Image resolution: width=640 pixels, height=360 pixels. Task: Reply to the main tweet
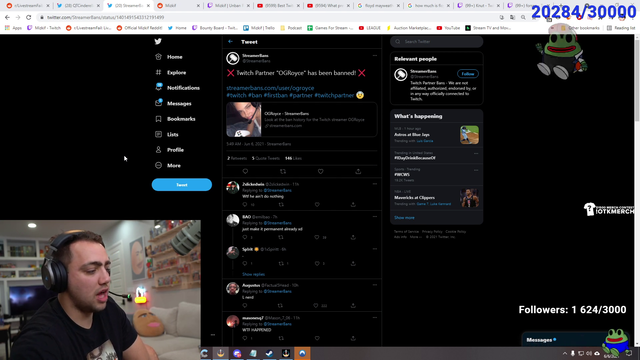tap(245, 171)
